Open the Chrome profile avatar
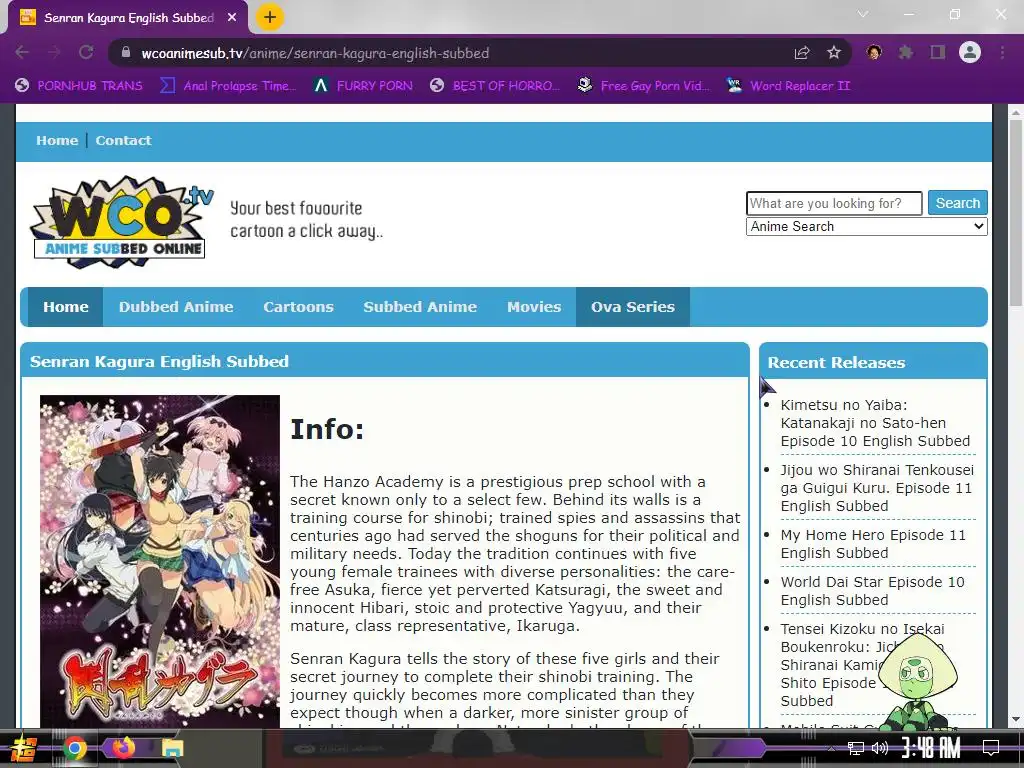The height and width of the screenshot is (768, 1024). 970,52
